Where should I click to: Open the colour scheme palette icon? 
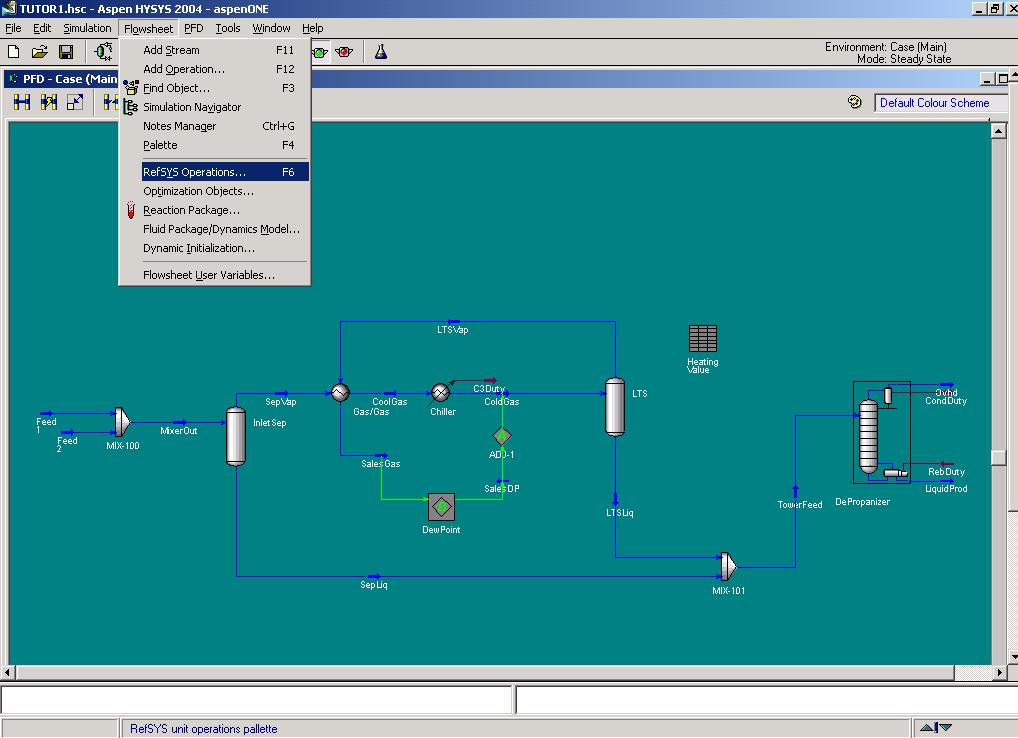coord(854,102)
